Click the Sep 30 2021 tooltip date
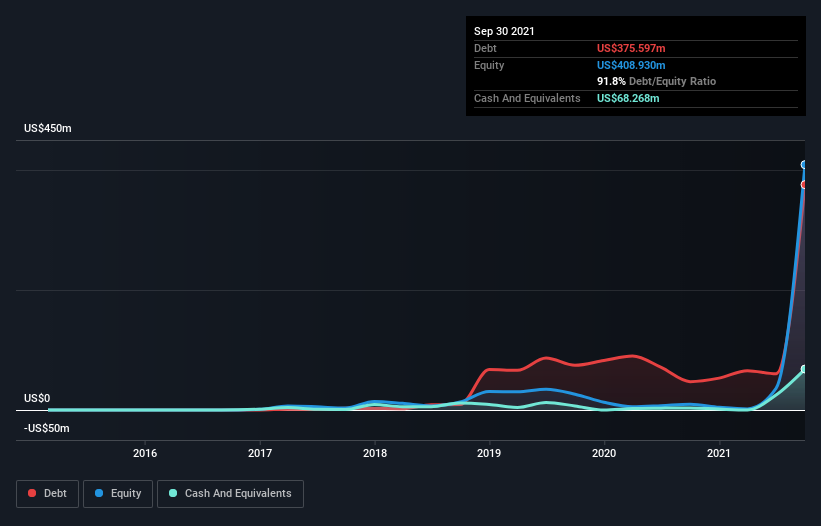821x526 pixels. coord(504,31)
